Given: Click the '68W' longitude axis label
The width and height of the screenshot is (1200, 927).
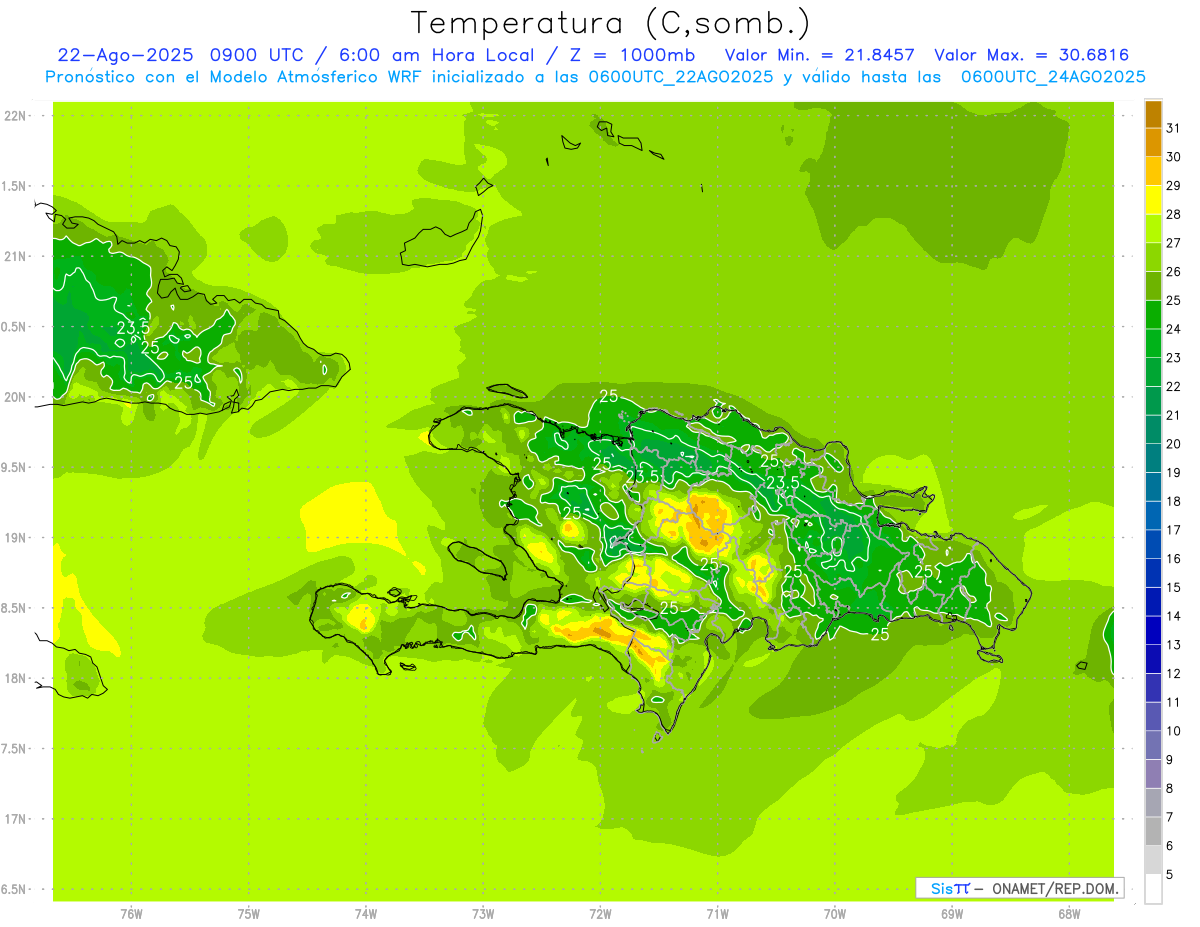Looking at the screenshot, I should [1069, 913].
